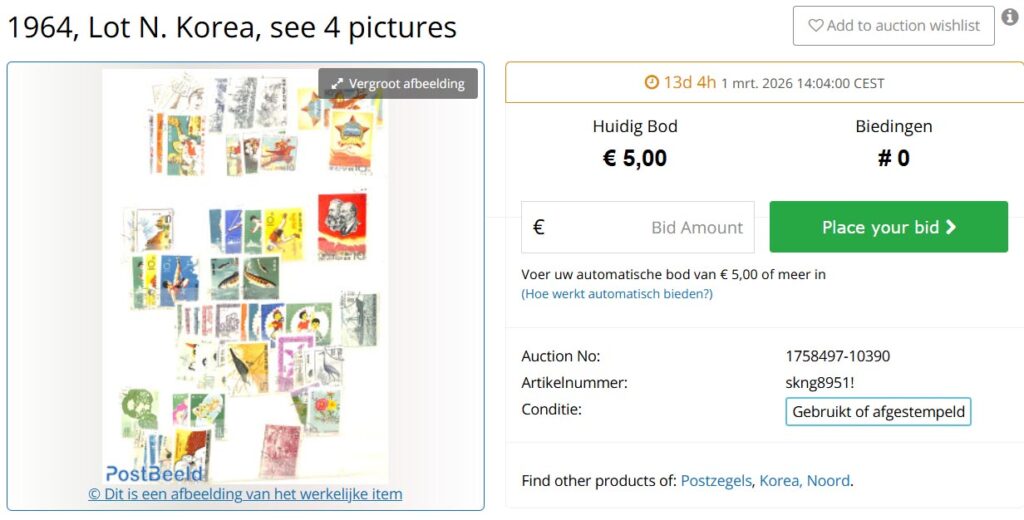Click the current bid amount € 5,00
This screenshot has width=1024, height=520.
coord(635,158)
